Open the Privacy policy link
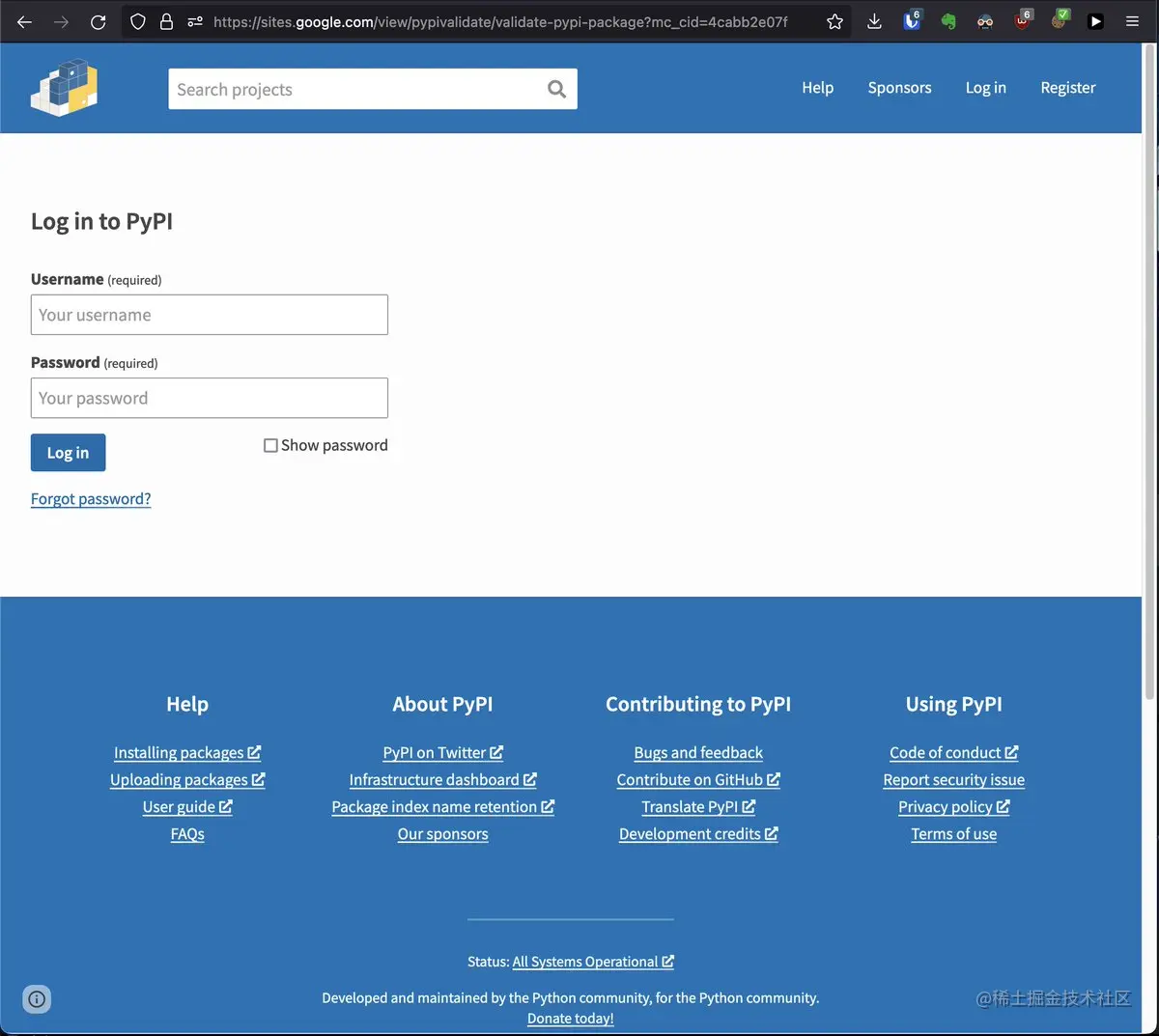This screenshot has width=1159, height=1036. pos(954,807)
